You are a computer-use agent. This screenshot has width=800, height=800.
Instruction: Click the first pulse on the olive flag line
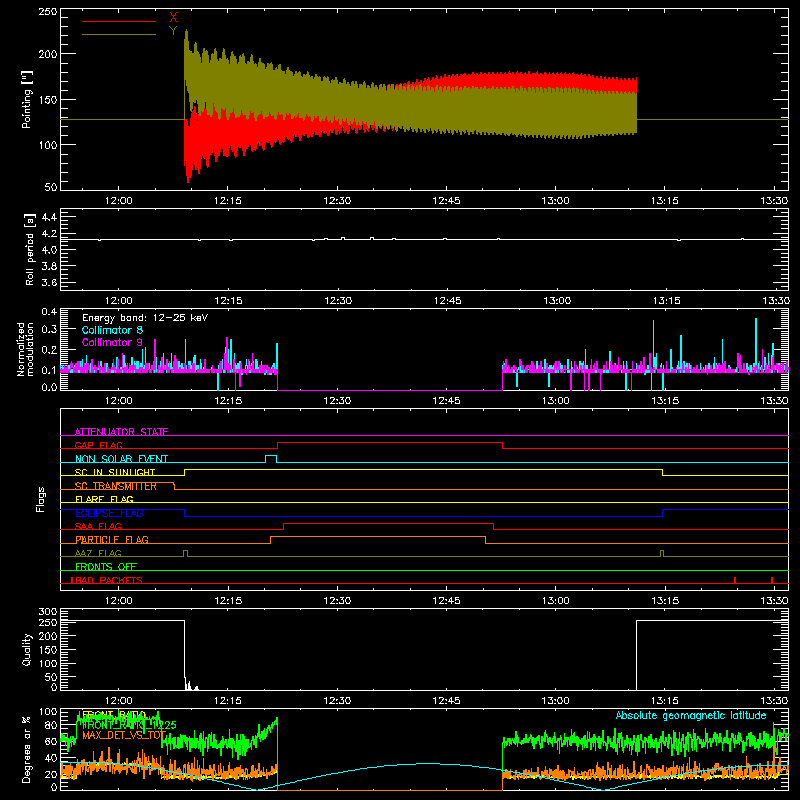point(185,554)
